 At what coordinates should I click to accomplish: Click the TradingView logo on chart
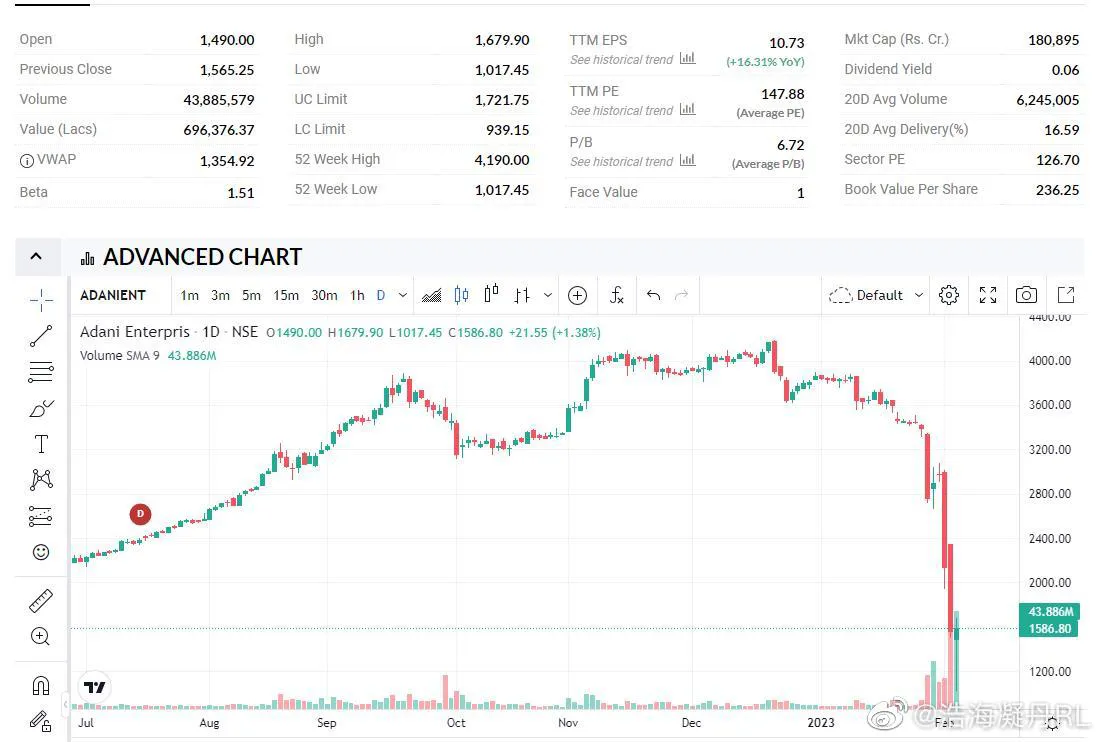[x=94, y=687]
